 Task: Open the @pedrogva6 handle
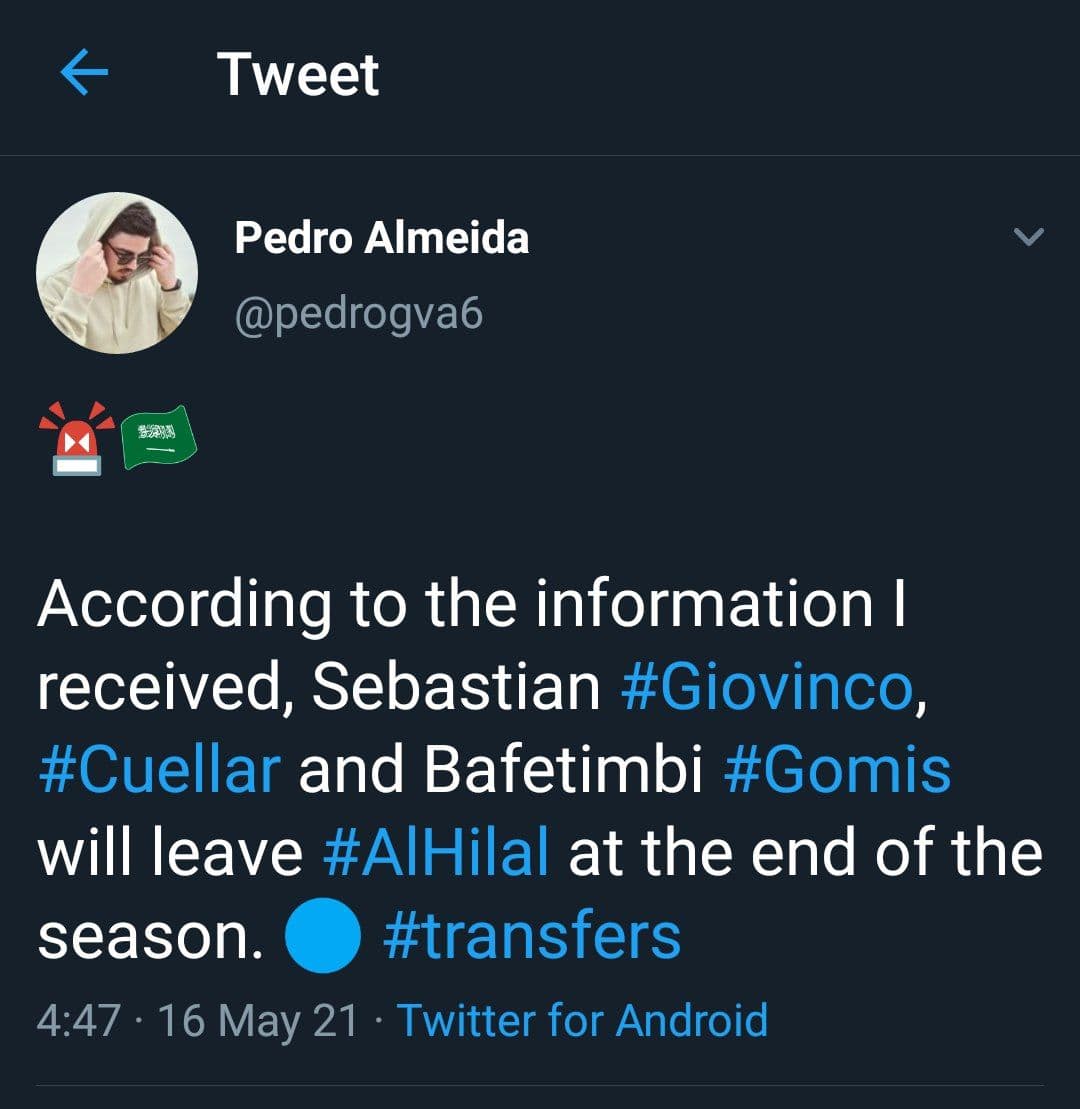pyautogui.click(x=358, y=314)
